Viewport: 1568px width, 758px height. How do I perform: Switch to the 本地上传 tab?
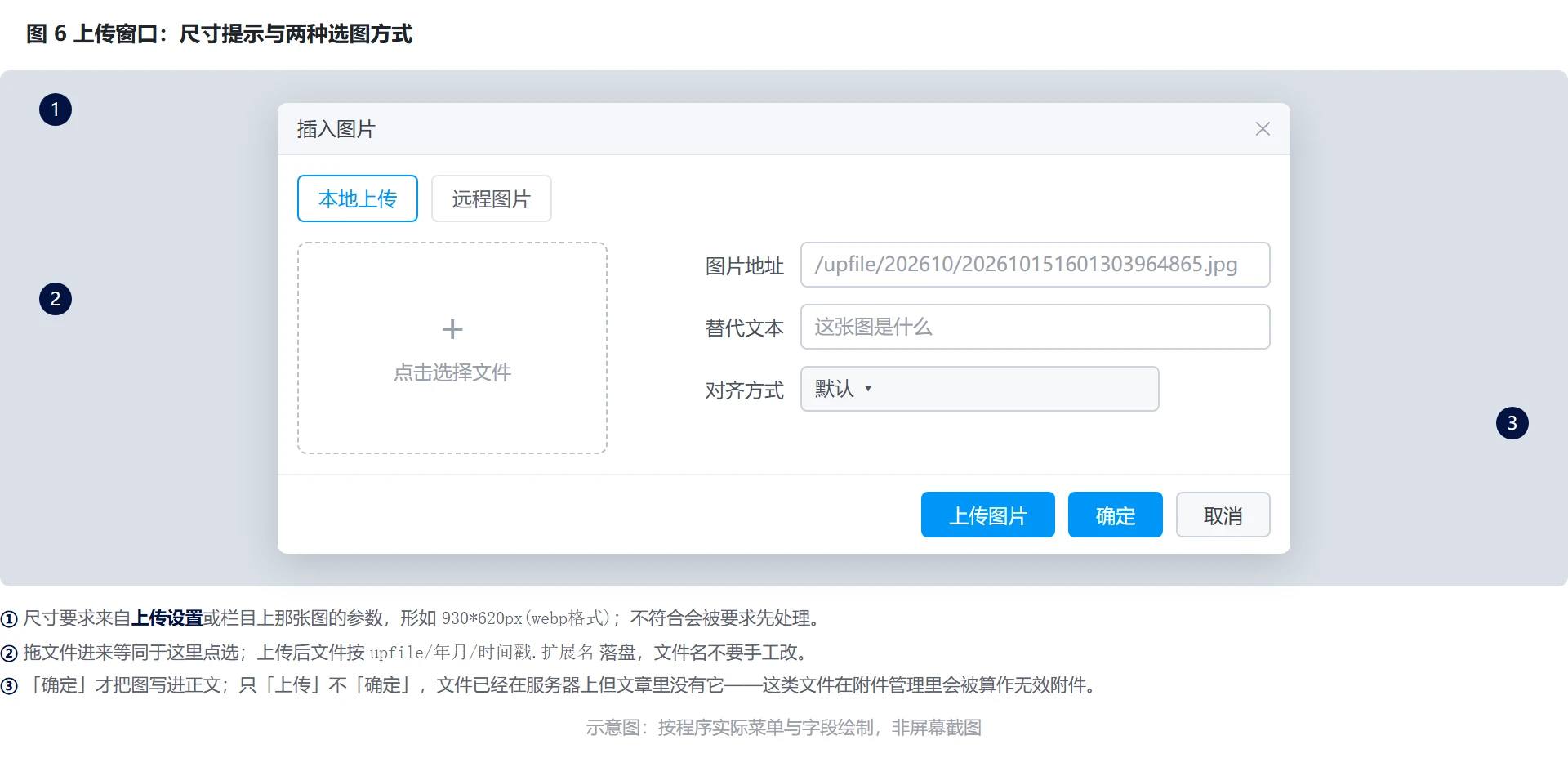pyautogui.click(x=358, y=198)
